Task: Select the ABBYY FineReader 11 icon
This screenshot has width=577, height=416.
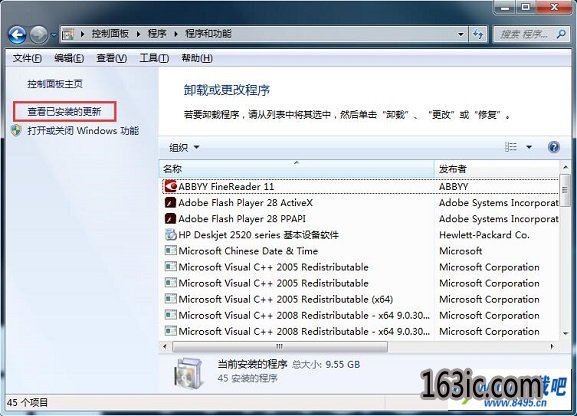Action: pyautogui.click(x=170, y=186)
